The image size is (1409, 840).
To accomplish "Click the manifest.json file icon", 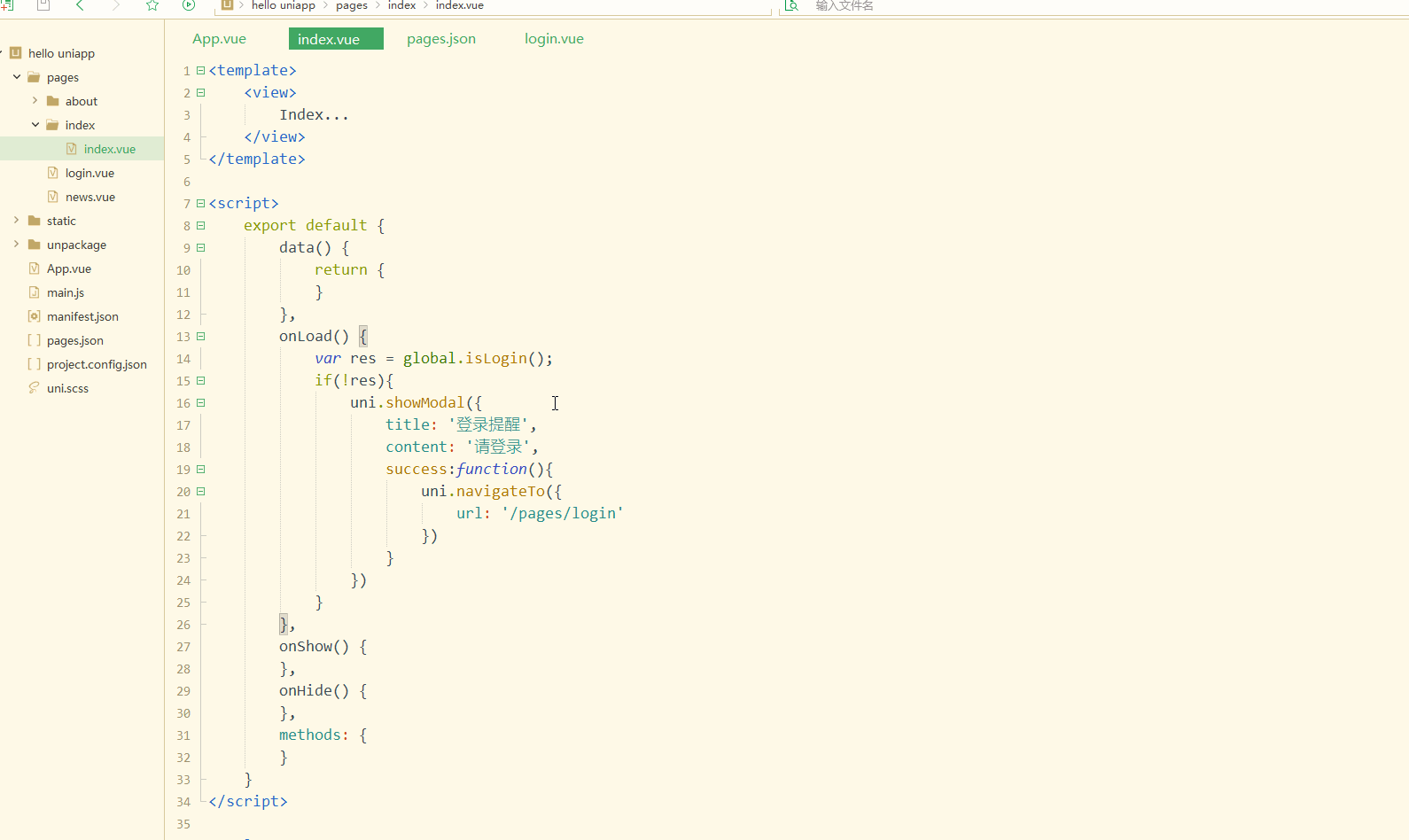I will 34,316.
